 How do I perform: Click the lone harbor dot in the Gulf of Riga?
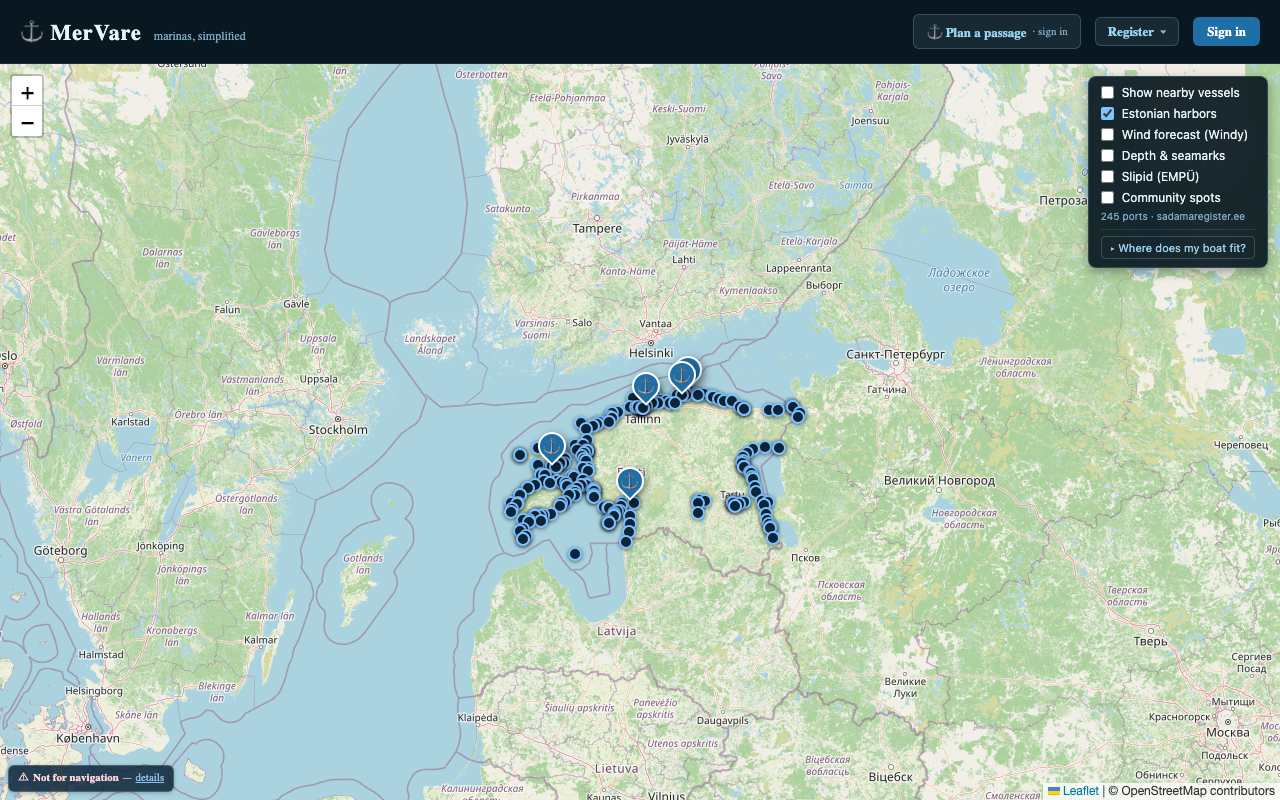coord(575,554)
